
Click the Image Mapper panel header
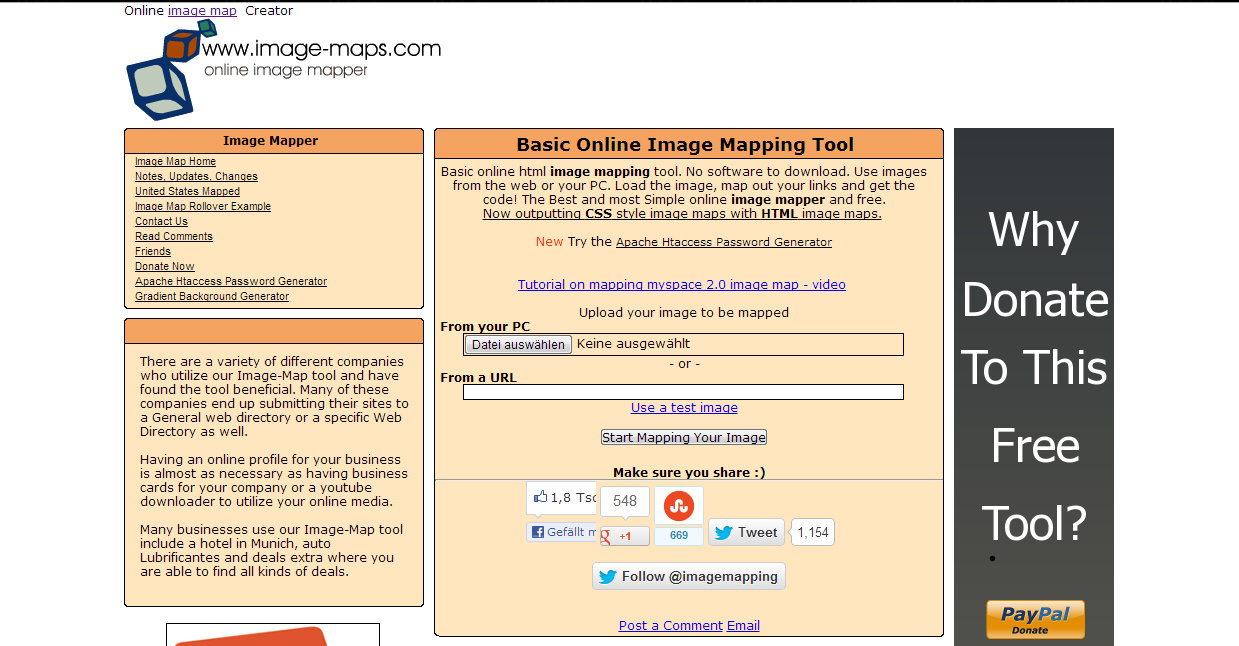click(274, 141)
